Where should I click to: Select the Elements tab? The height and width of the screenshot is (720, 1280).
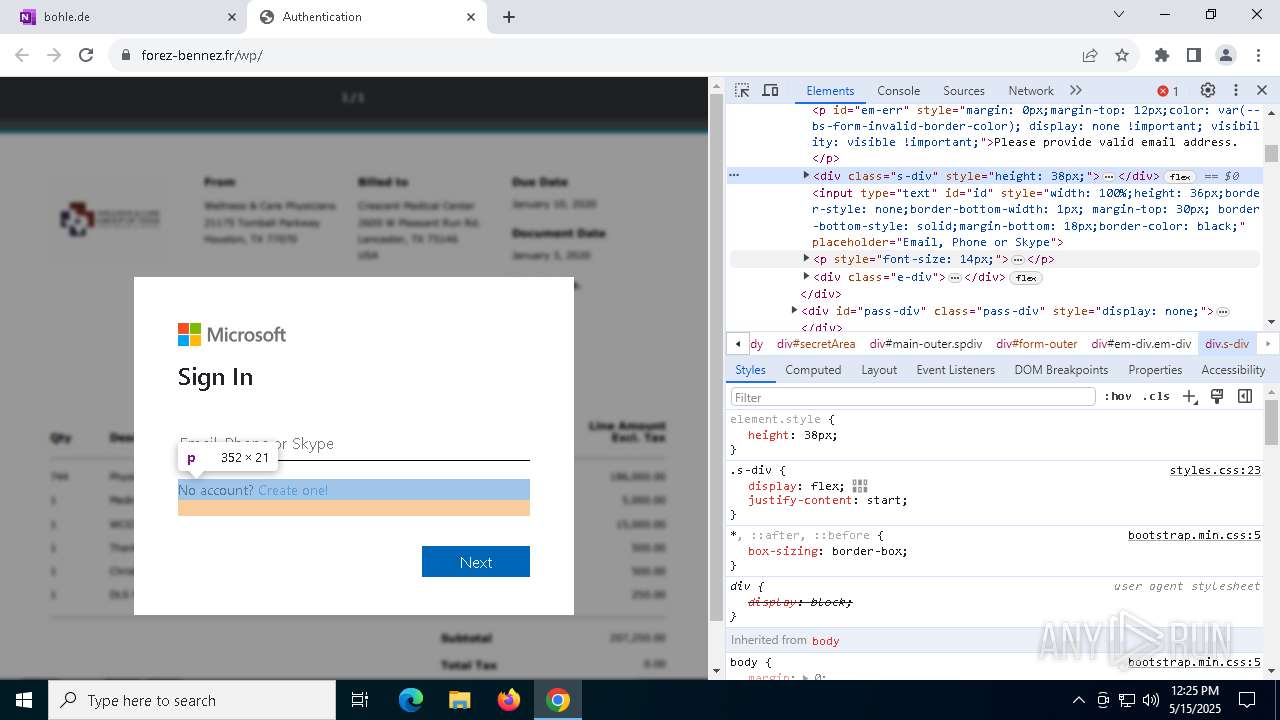(x=830, y=90)
